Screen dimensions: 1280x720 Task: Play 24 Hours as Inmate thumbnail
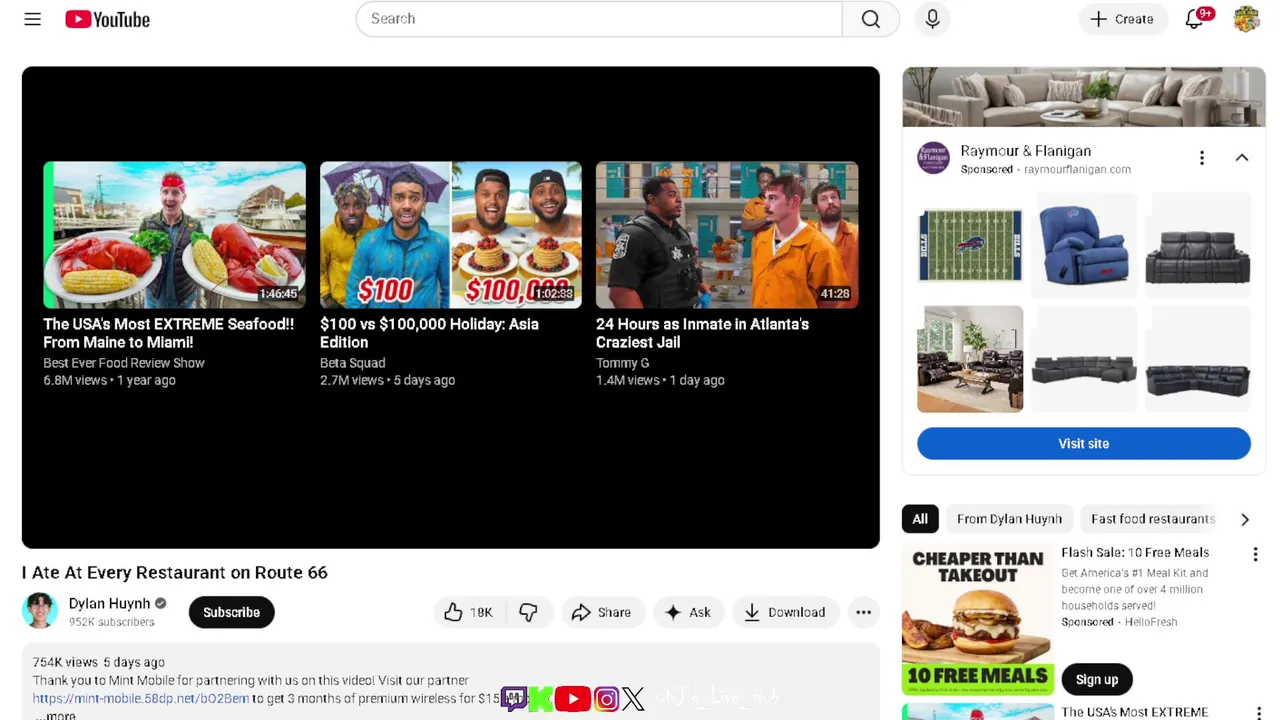pyautogui.click(x=727, y=234)
